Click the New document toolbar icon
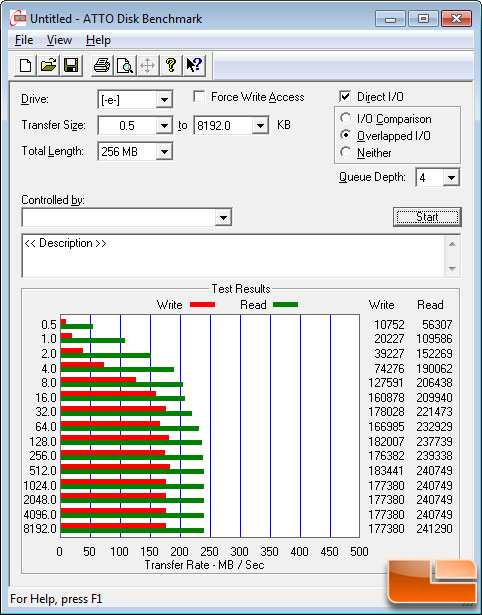Image resolution: width=482 pixels, height=615 pixels. point(25,65)
